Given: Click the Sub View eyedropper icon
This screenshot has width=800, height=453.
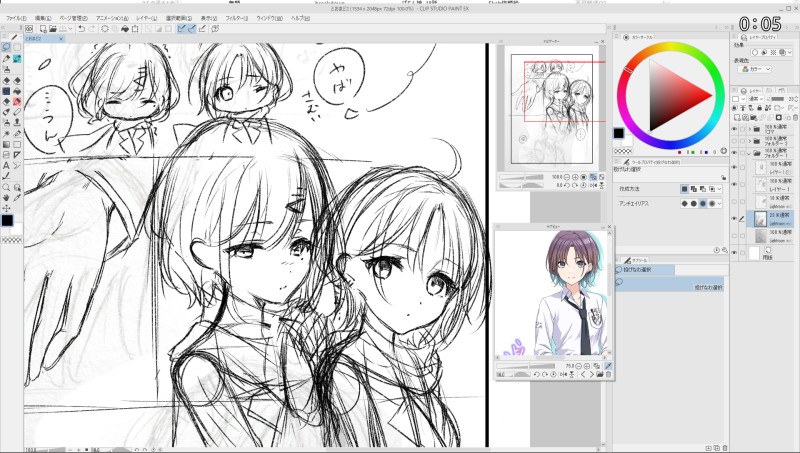Looking at the screenshot, I should tap(608, 366).
